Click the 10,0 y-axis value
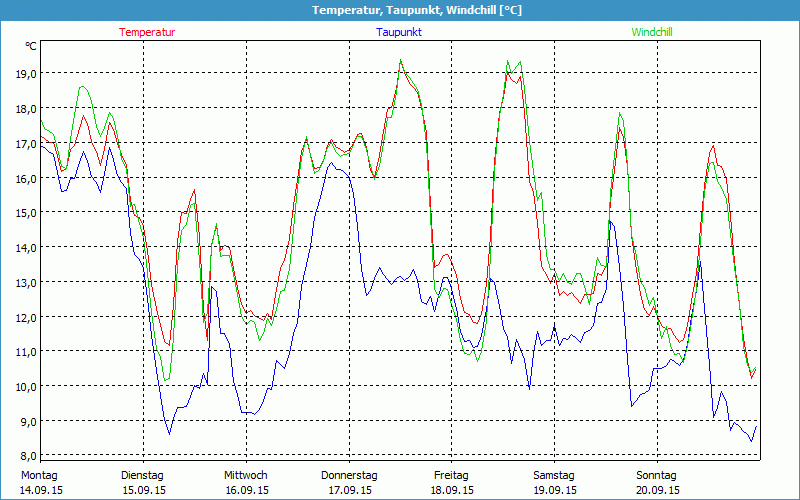This screenshot has width=800, height=500. tap(27, 387)
